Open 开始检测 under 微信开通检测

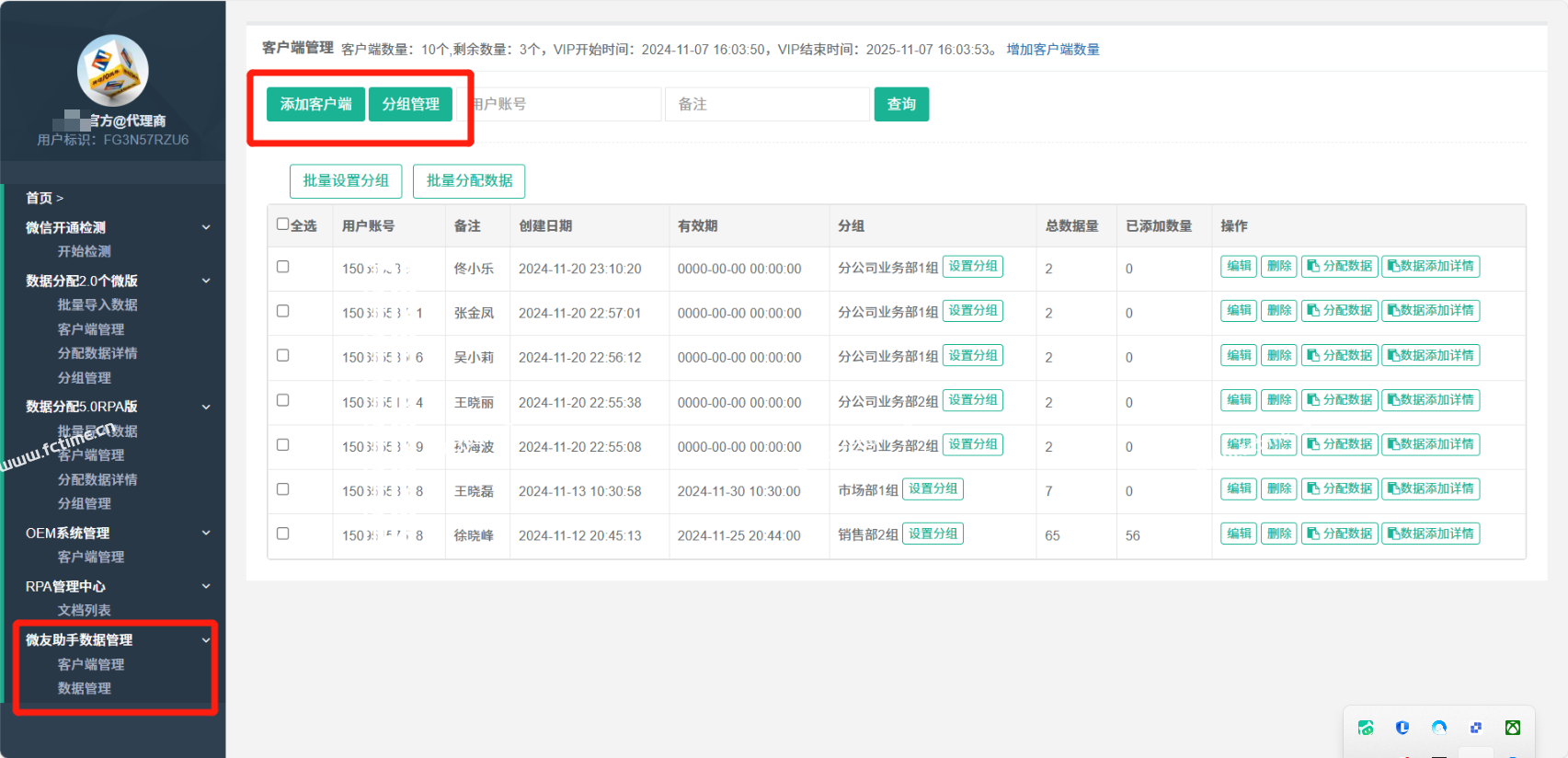click(85, 251)
